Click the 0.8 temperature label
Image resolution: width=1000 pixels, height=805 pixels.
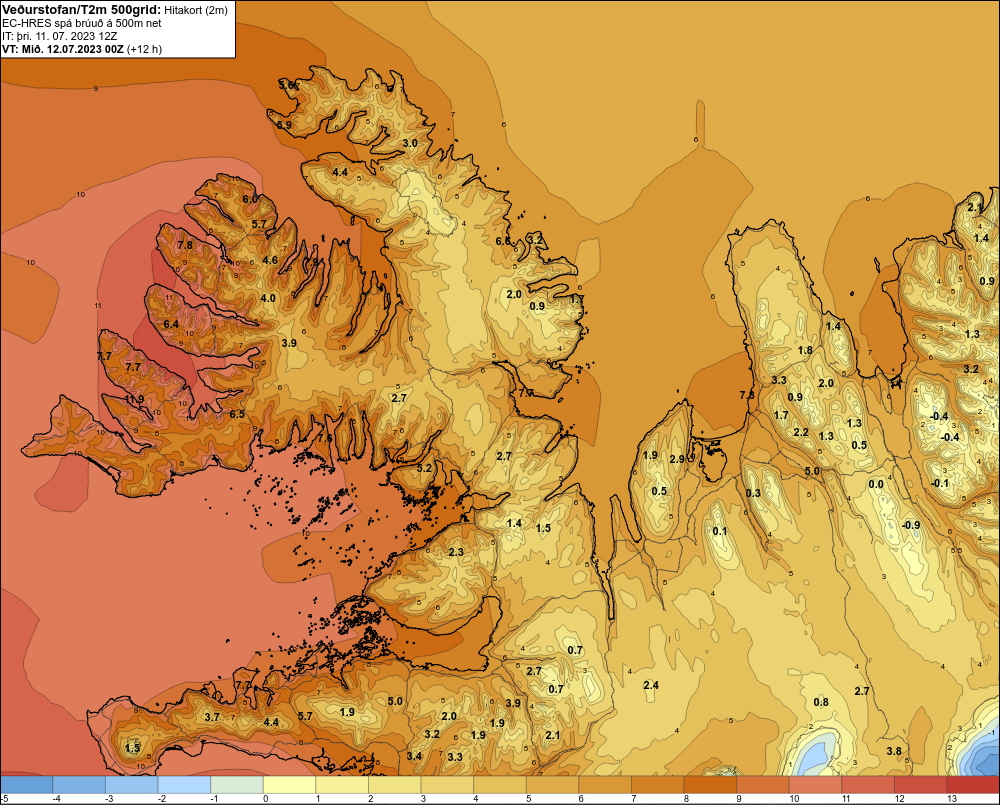click(821, 702)
